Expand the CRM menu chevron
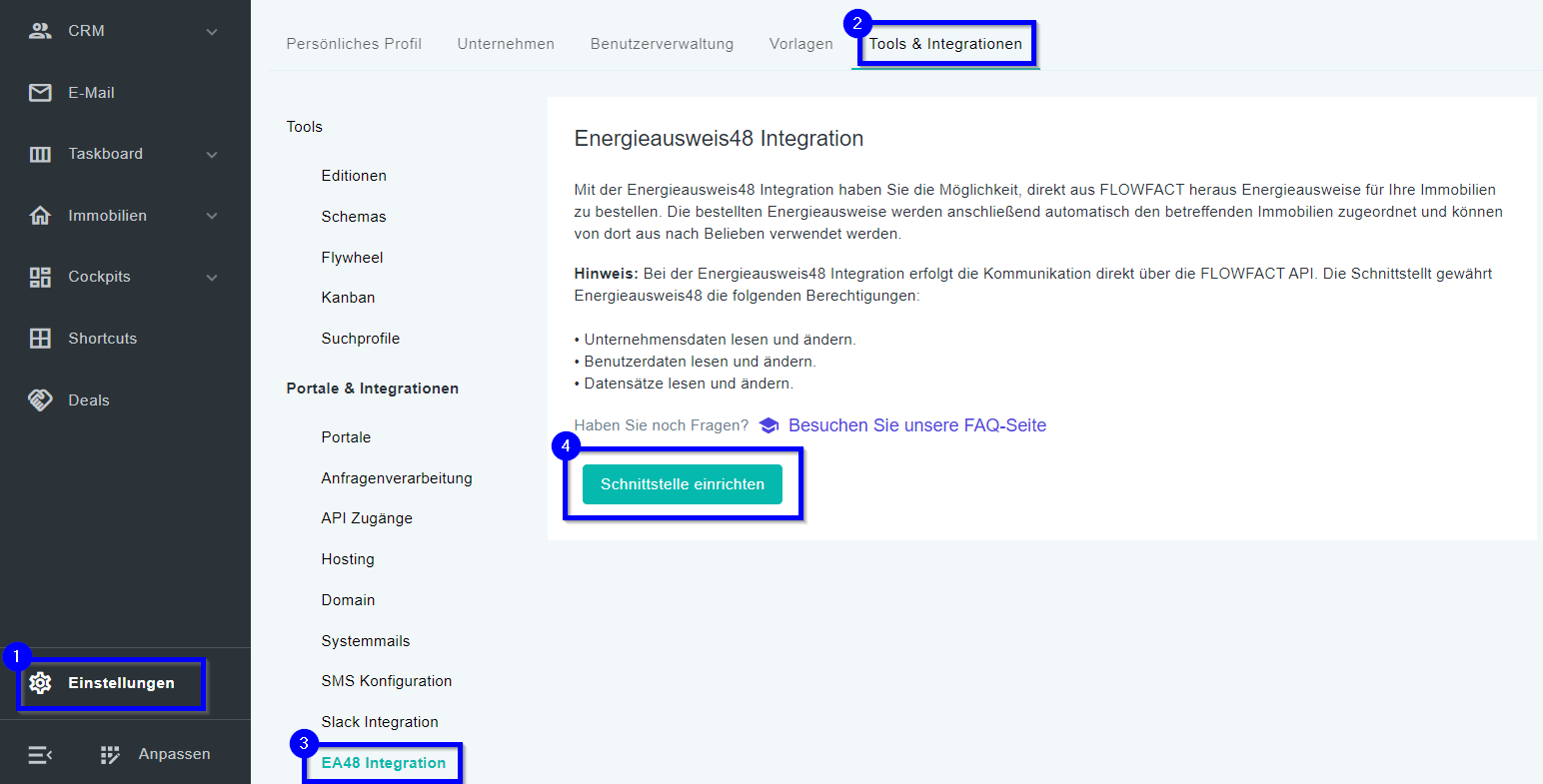The image size is (1543, 784). (x=212, y=32)
